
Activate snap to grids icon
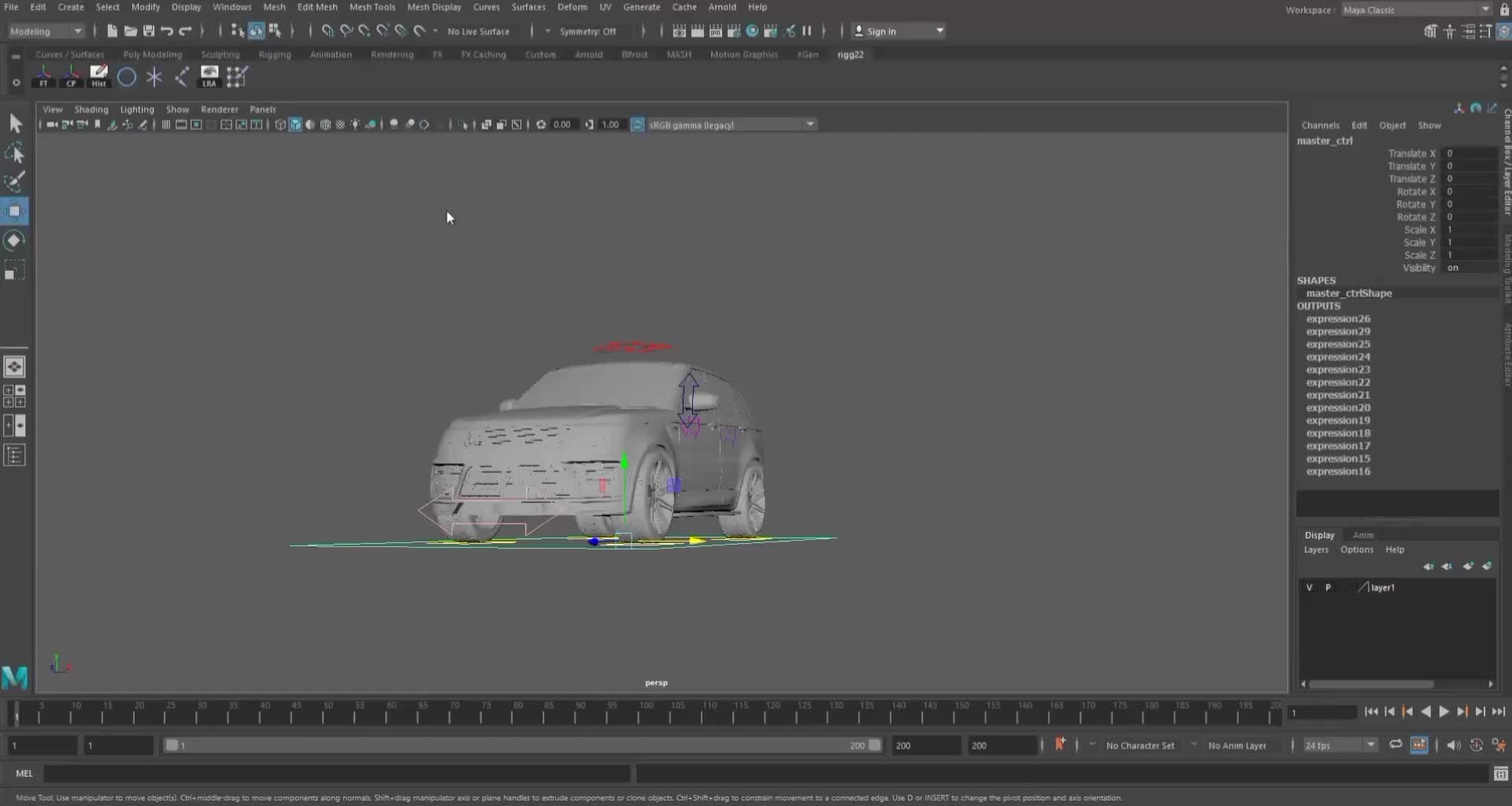(328, 31)
